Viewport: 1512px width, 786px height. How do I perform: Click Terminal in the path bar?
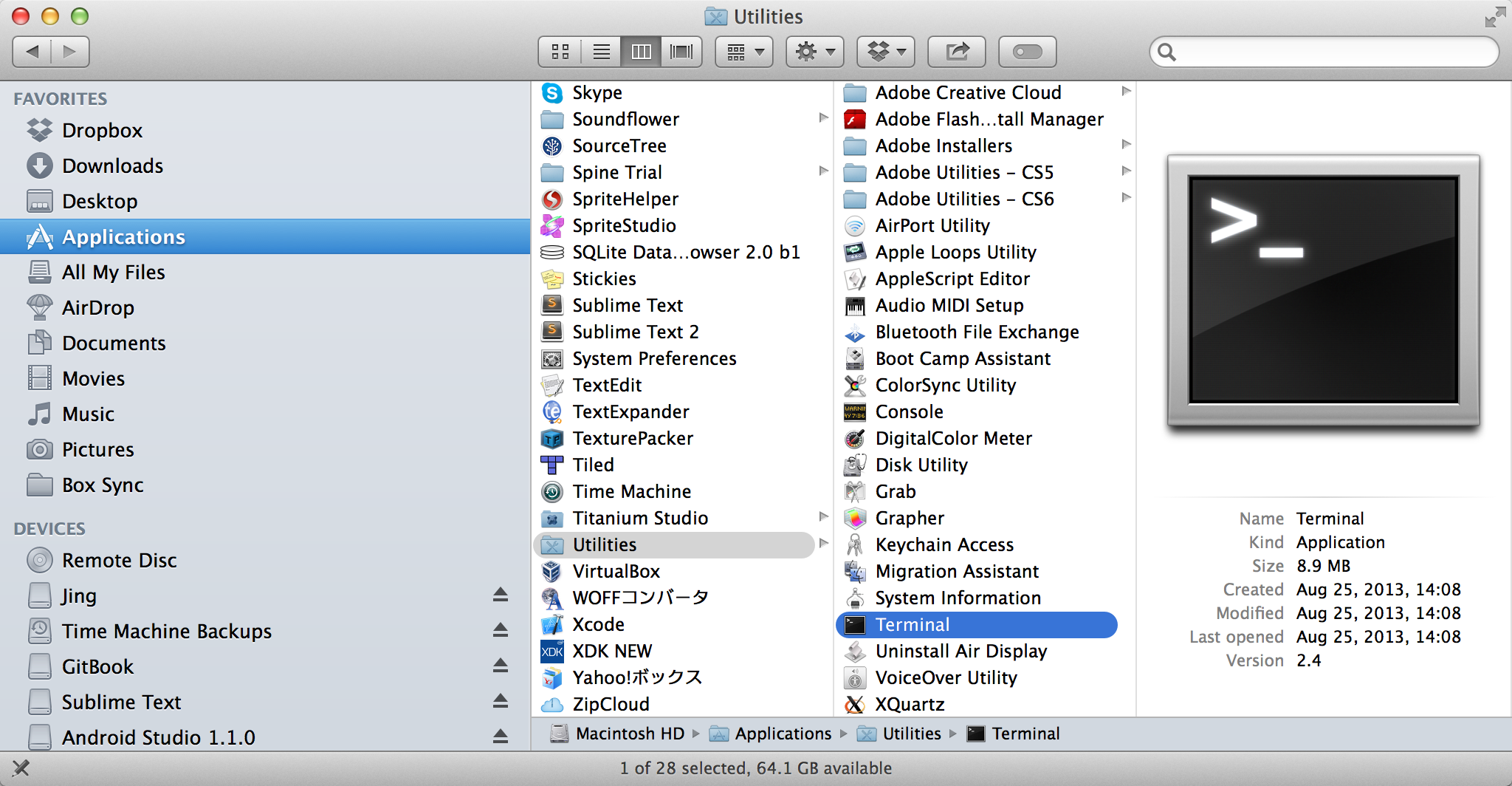pos(1013,734)
